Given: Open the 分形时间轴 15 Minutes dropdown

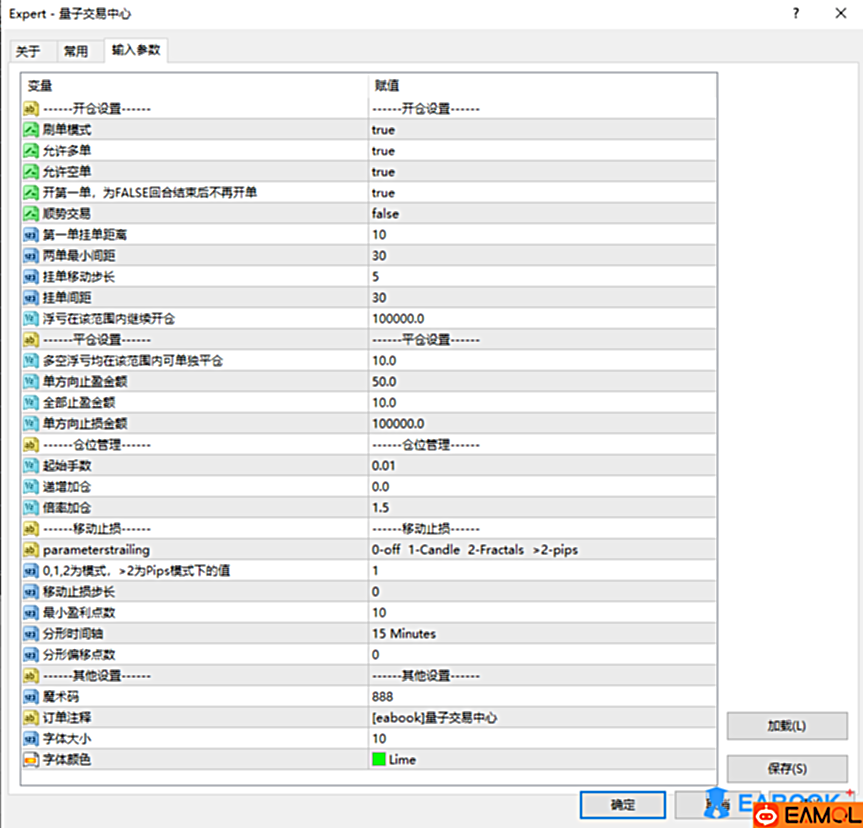Looking at the screenshot, I should (403, 633).
